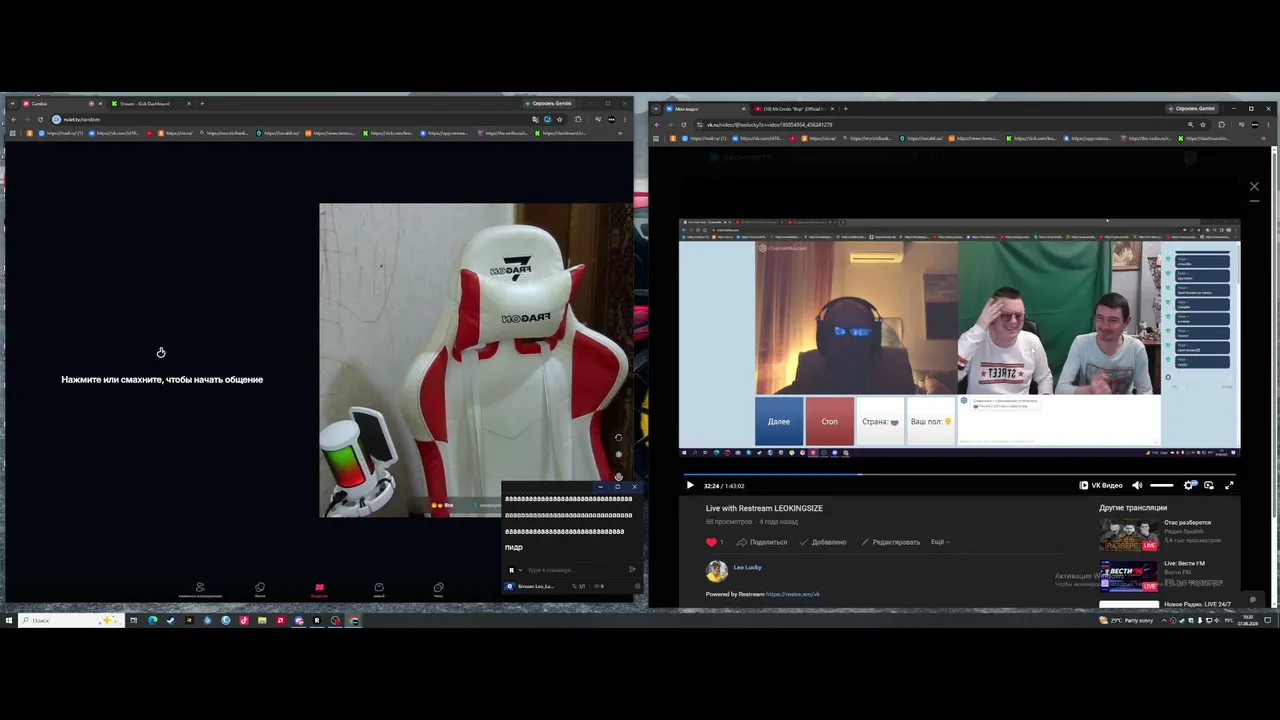Expand channel selector dropdown beside R icon
This screenshot has height=720, width=1280.
click(x=519, y=570)
